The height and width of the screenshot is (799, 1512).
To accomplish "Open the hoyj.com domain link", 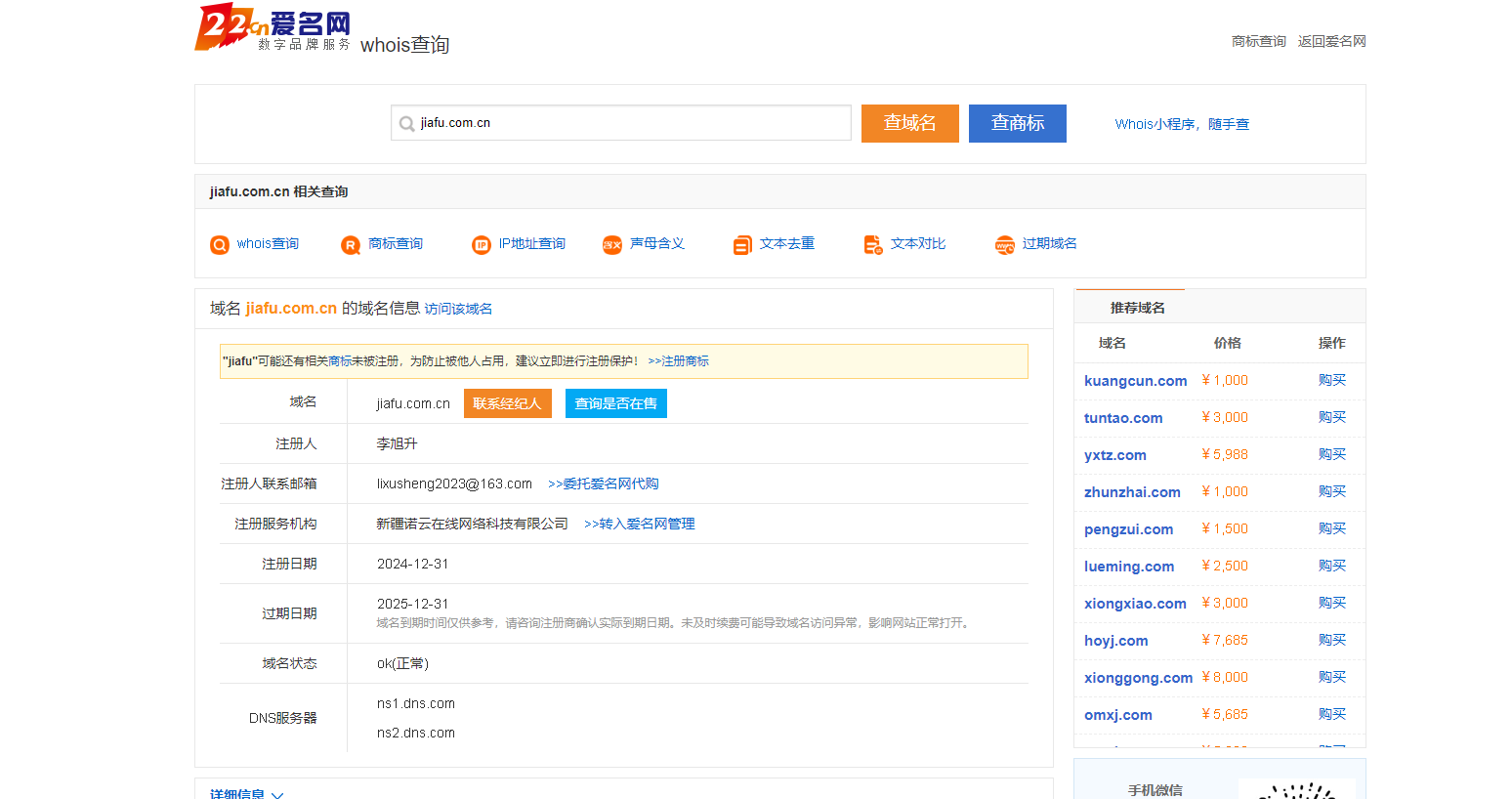I will [1116, 641].
